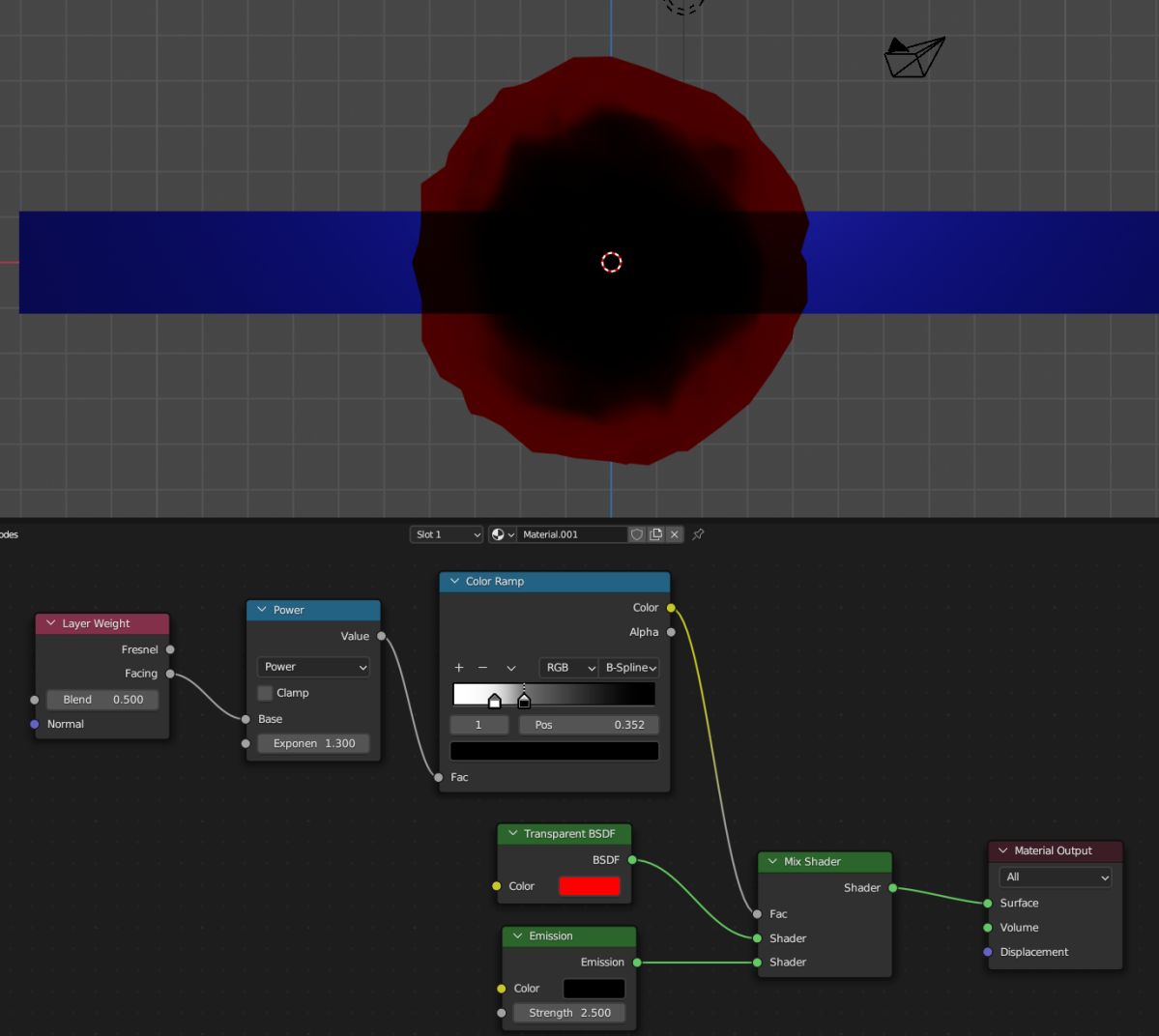This screenshot has height=1036, width=1159.
Task: Open the material browse sphere icon dropdown
Action: [503, 534]
